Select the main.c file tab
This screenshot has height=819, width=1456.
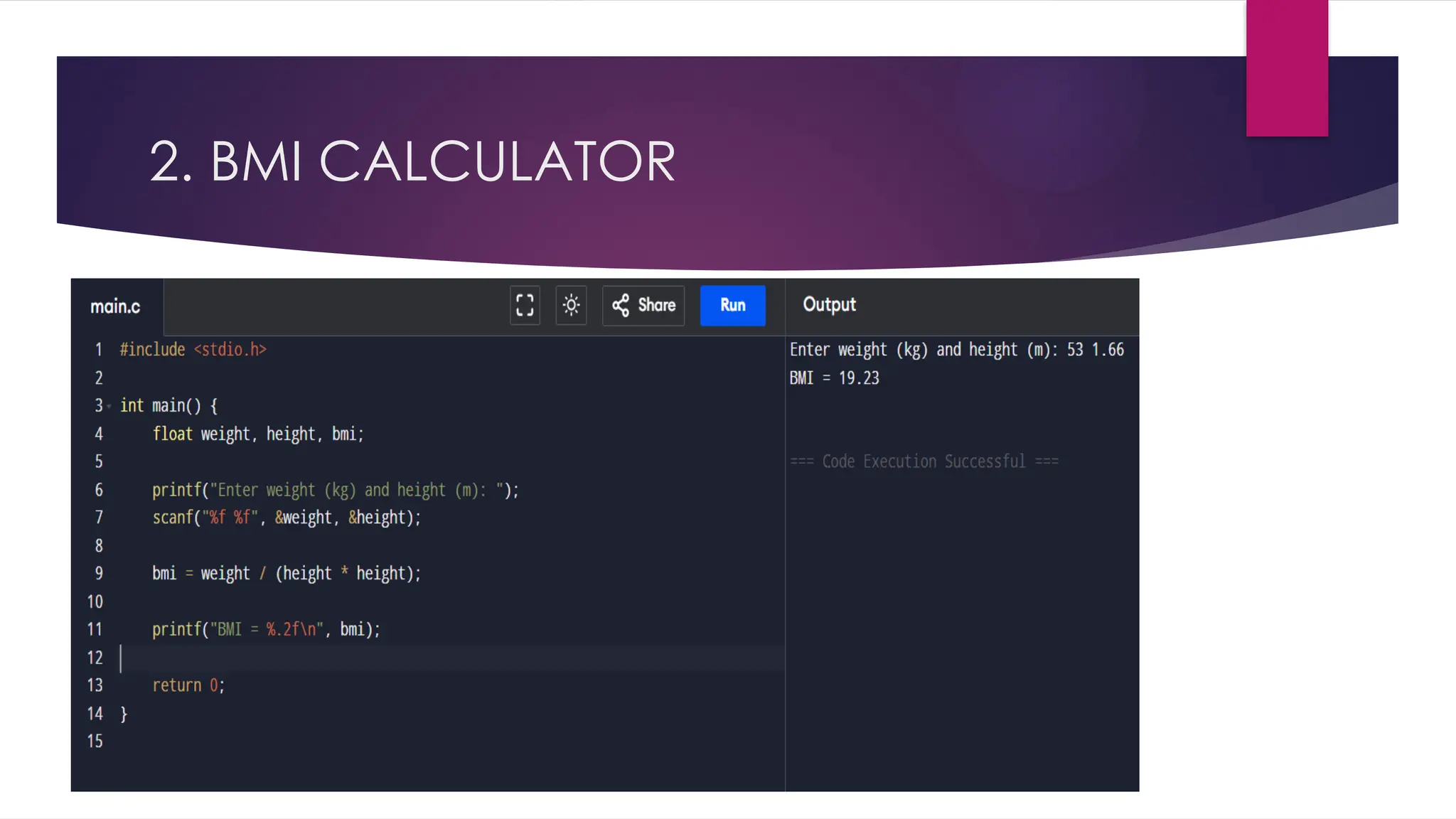click(x=116, y=307)
